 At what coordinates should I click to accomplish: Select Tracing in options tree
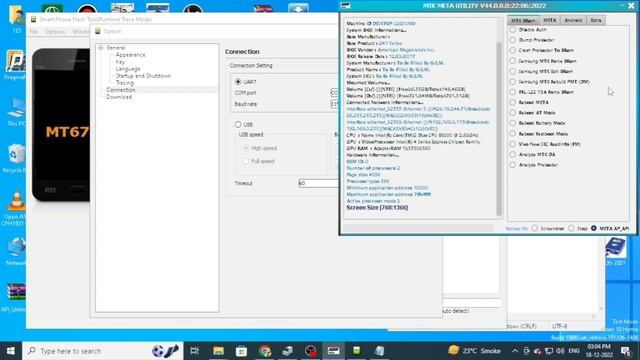[124, 83]
